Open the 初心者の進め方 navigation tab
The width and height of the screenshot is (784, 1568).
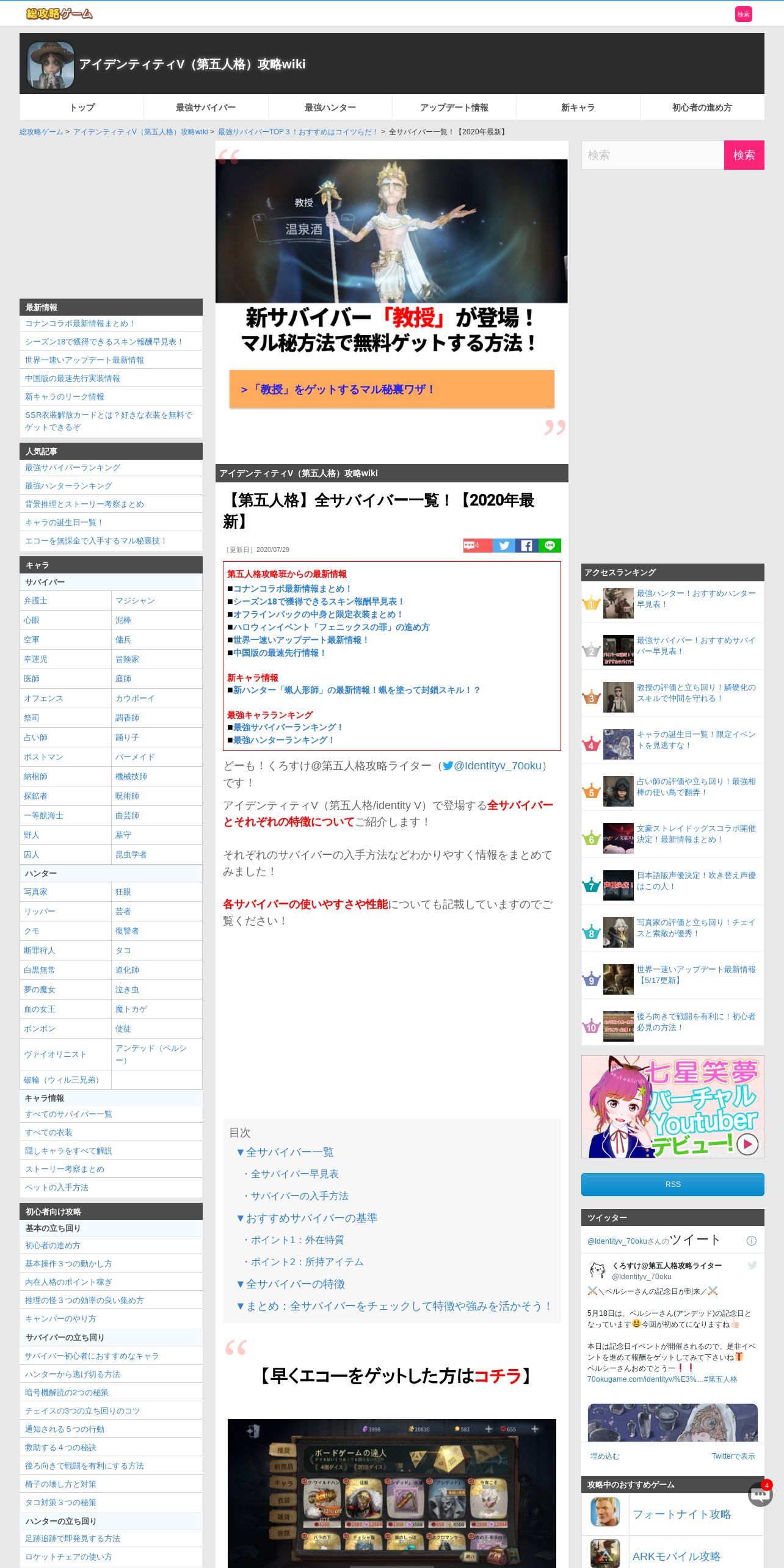pos(702,107)
